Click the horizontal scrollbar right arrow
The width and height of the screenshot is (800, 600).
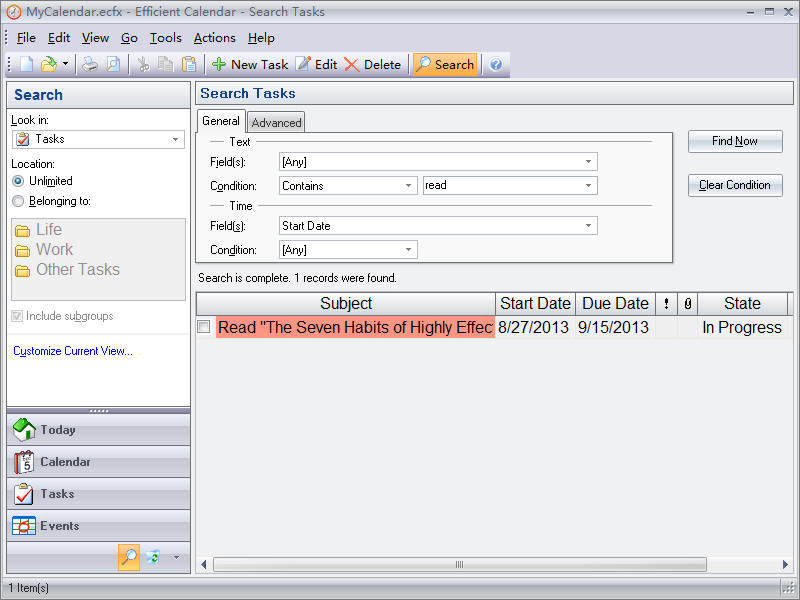pyautogui.click(x=786, y=564)
